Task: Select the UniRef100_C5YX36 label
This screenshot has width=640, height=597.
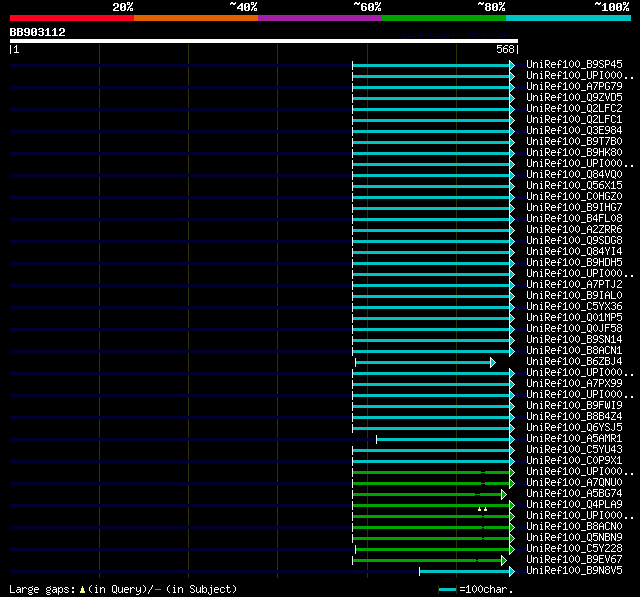Action: tap(574, 307)
